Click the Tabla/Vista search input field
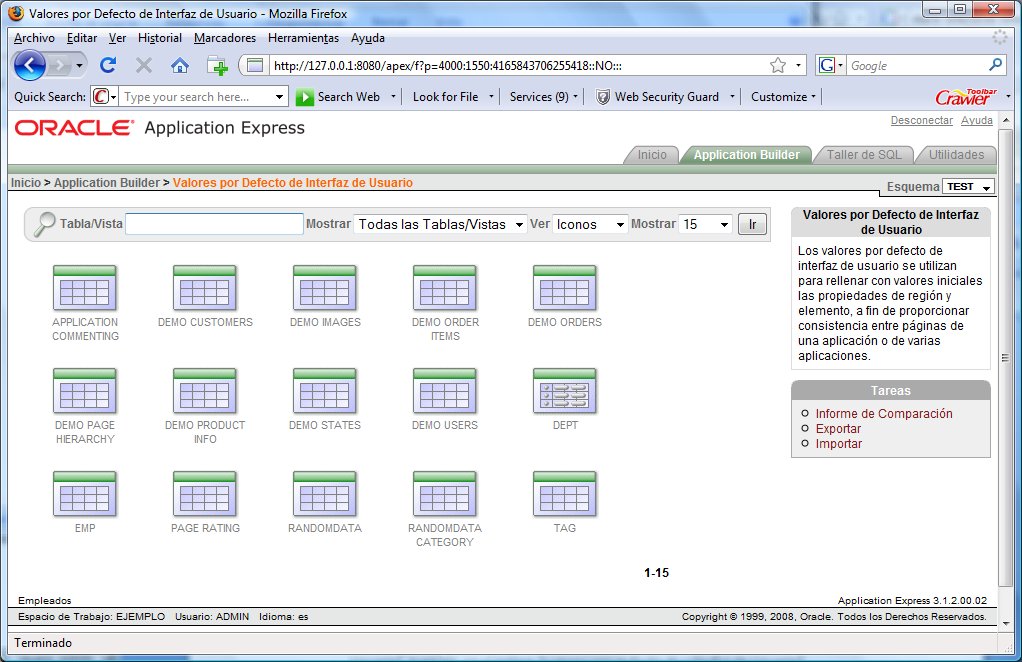This screenshot has height=662, width=1022. click(x=214, y=224)
